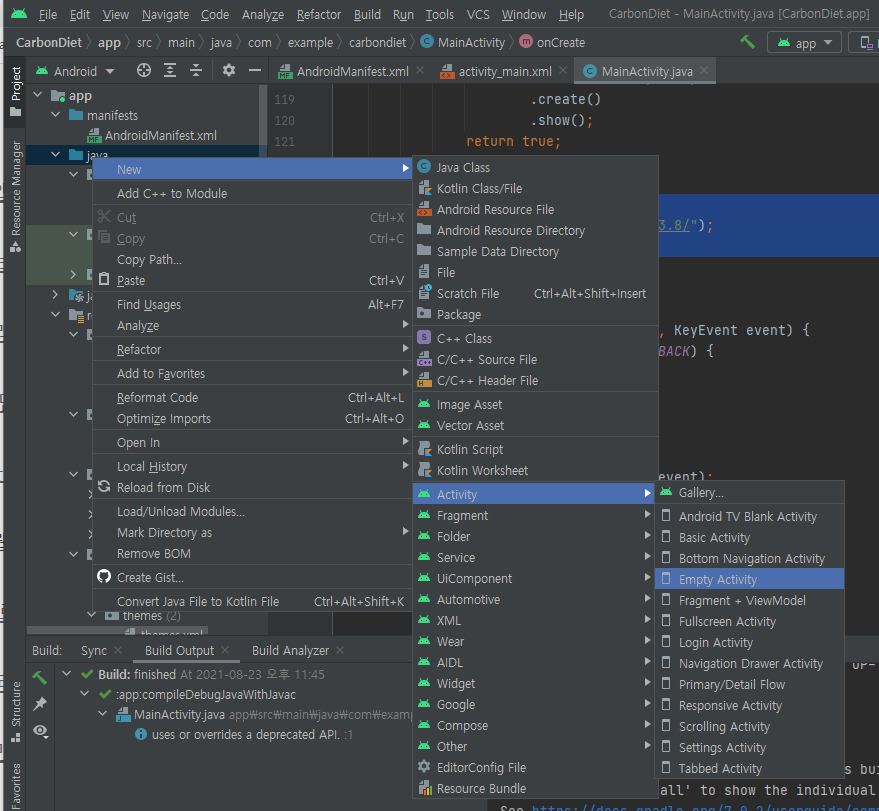Click Find Usages in context menu
The width and height of the screenshot is (879, 811).
(x=252, y=305)
